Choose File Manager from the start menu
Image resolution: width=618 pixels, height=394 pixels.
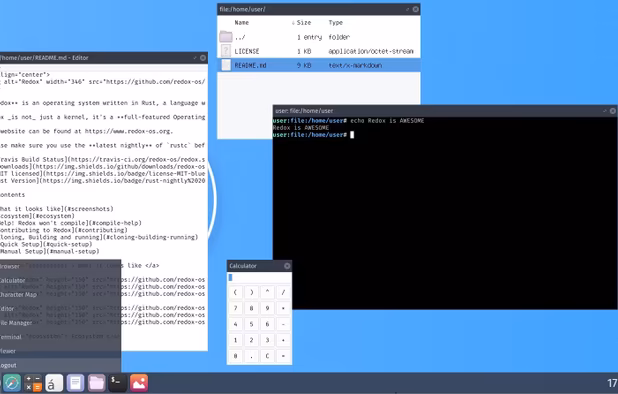[60, 323]
